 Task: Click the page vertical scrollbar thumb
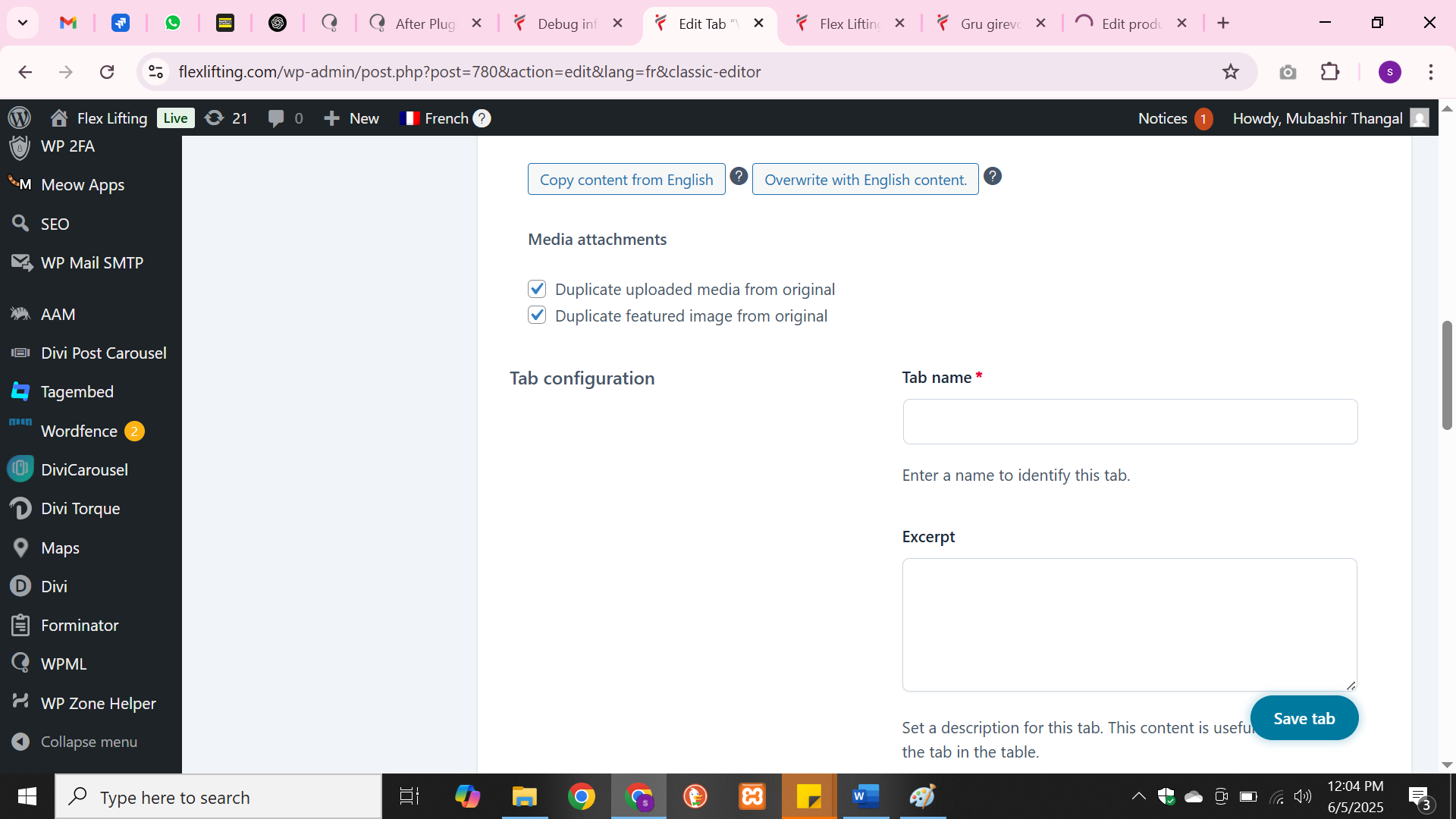(x=1447, y=375)
